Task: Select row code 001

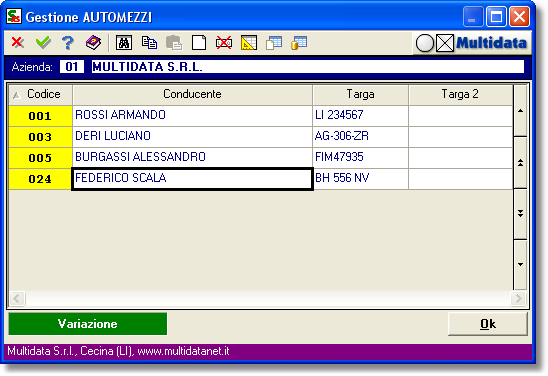Action: click(x=40, y=116)
